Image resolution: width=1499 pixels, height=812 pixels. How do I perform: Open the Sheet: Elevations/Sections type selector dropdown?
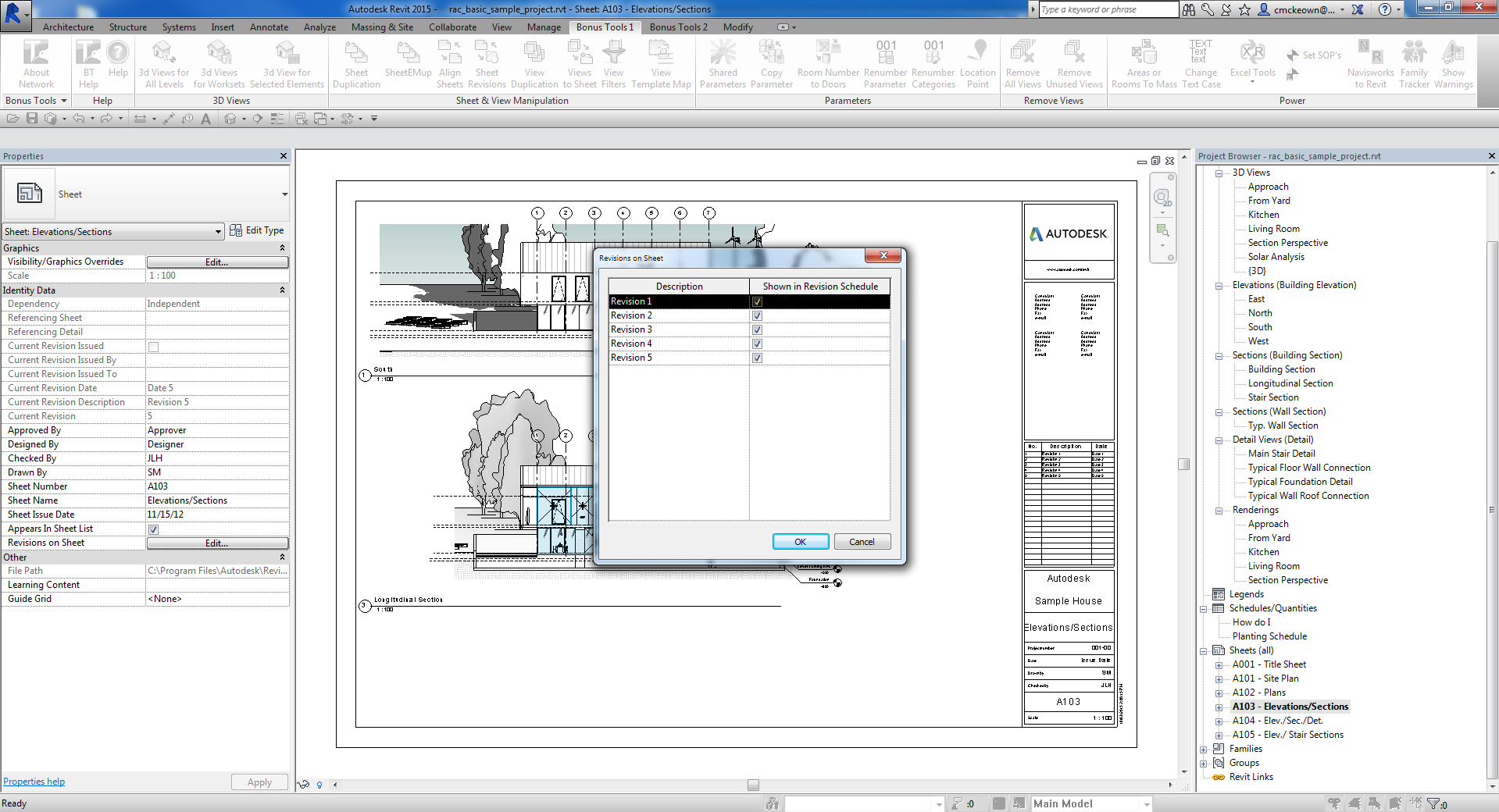[x=219, y=231]
